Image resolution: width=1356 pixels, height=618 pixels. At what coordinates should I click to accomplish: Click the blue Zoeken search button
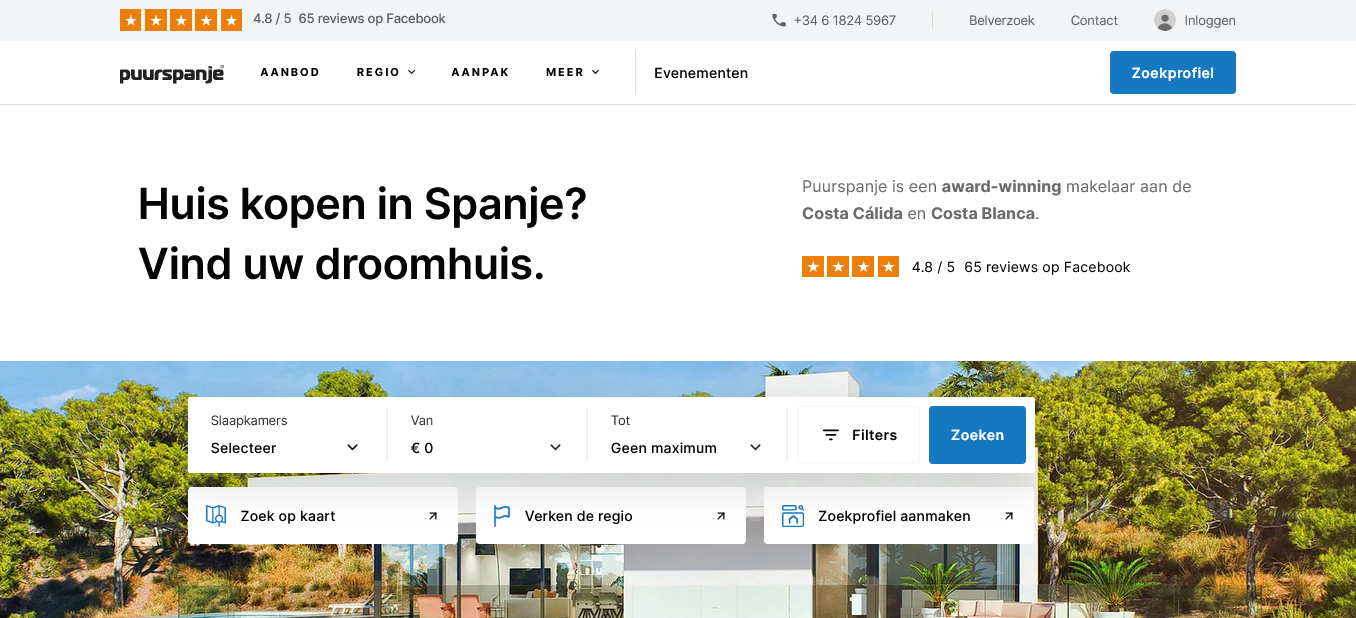pyautogui.click(x=977, y=435)
